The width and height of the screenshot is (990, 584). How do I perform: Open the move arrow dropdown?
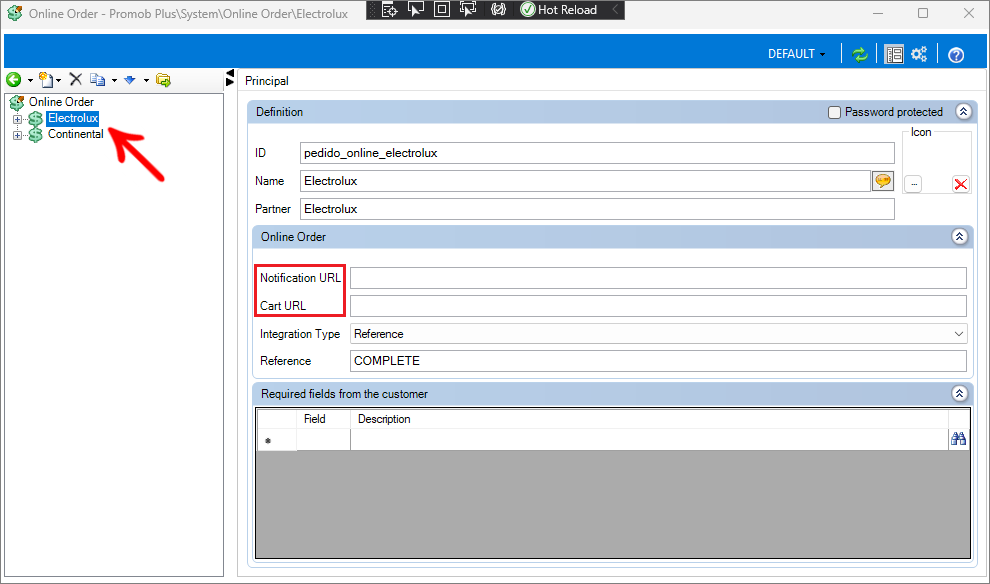click(x=146, y=80)
